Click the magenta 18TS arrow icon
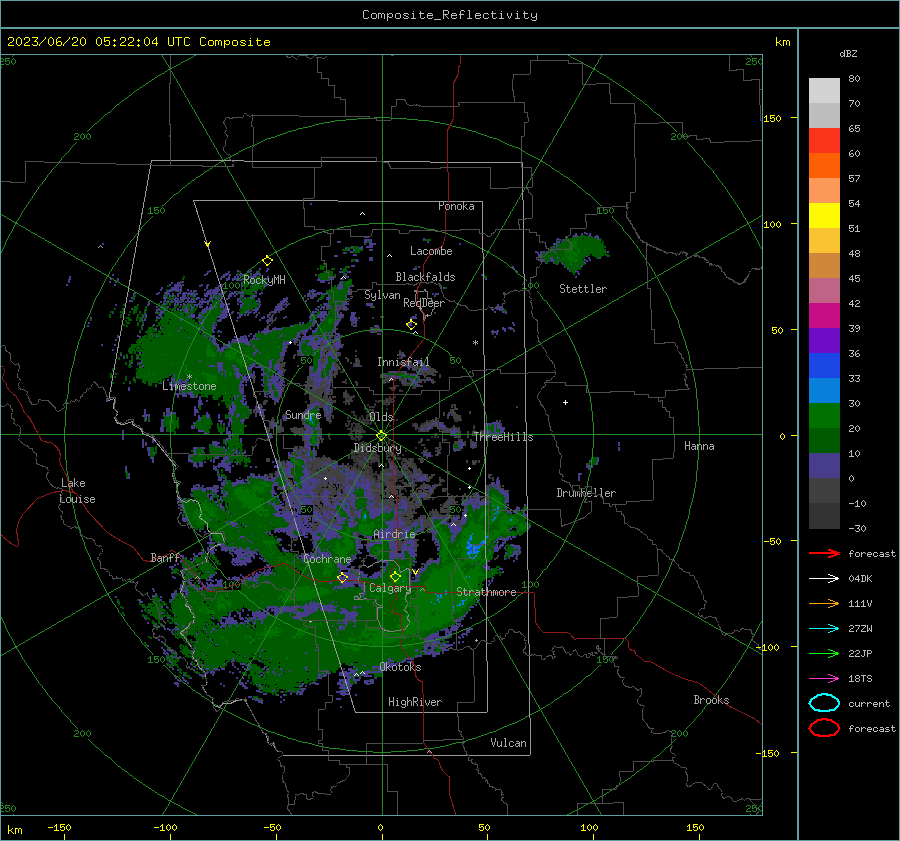 824,679
